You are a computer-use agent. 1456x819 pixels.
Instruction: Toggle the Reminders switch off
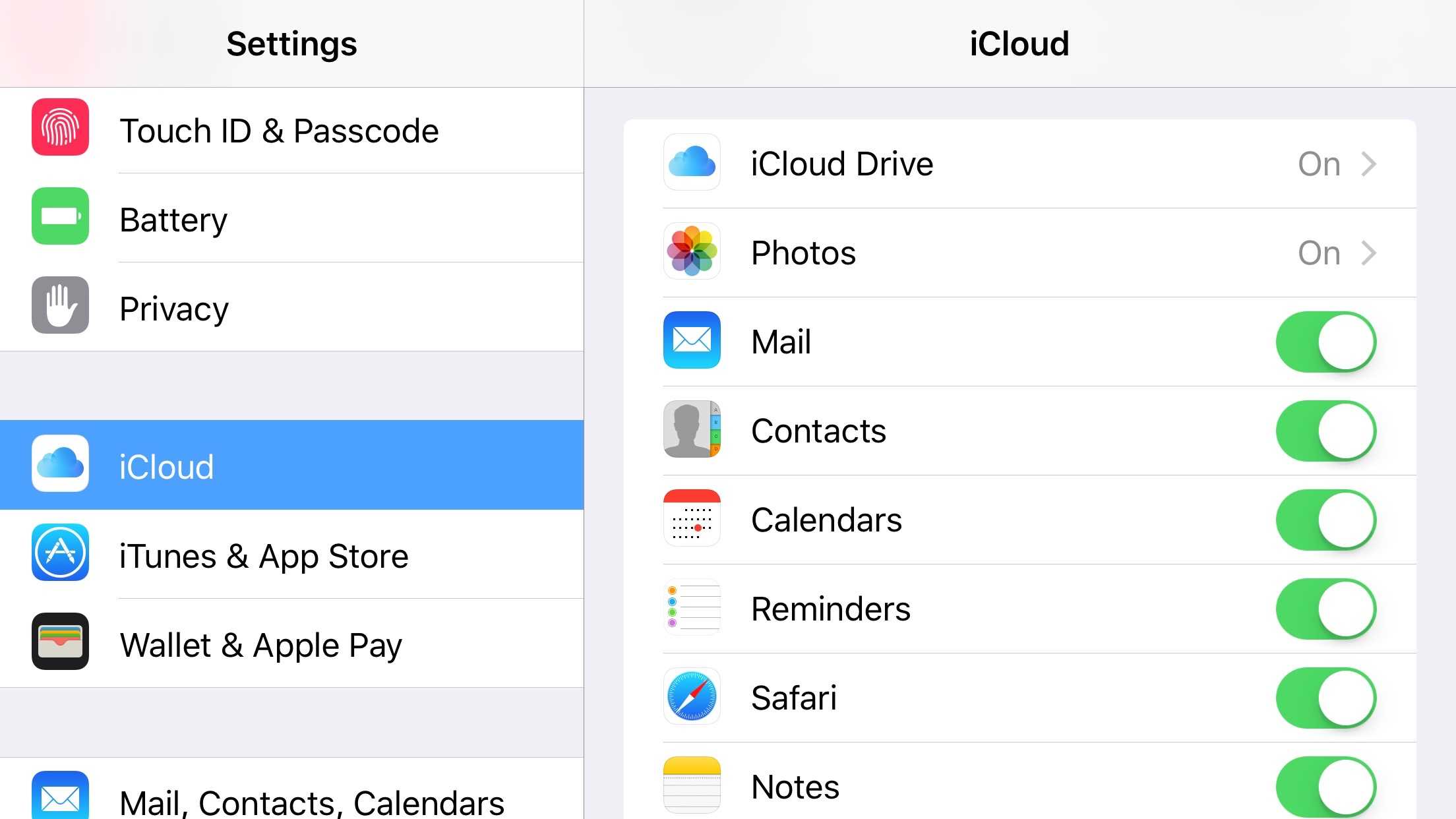[x=1325, y=609]
